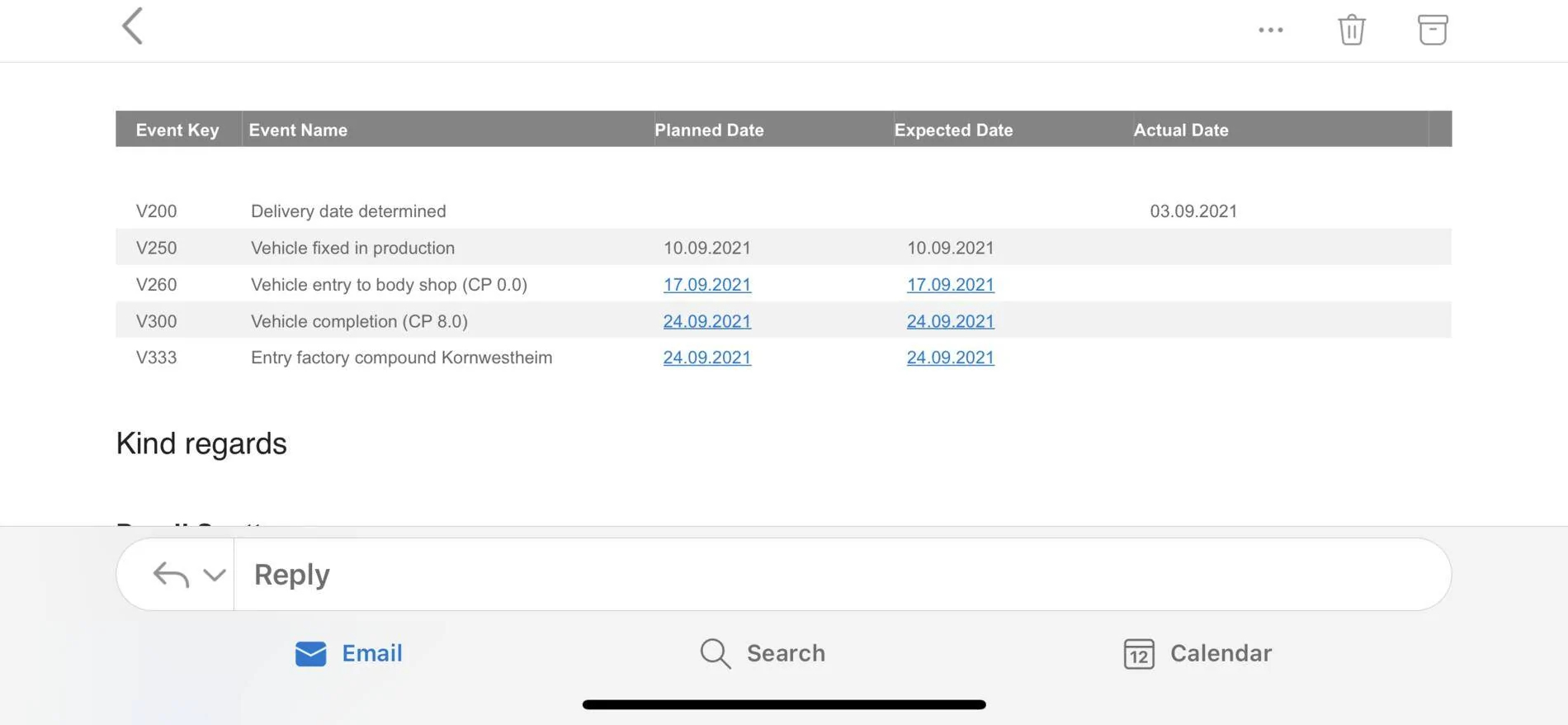Viewport: 1568px width, 725px height.
Task: Switch to the Email tab
Action: (348, 653)
